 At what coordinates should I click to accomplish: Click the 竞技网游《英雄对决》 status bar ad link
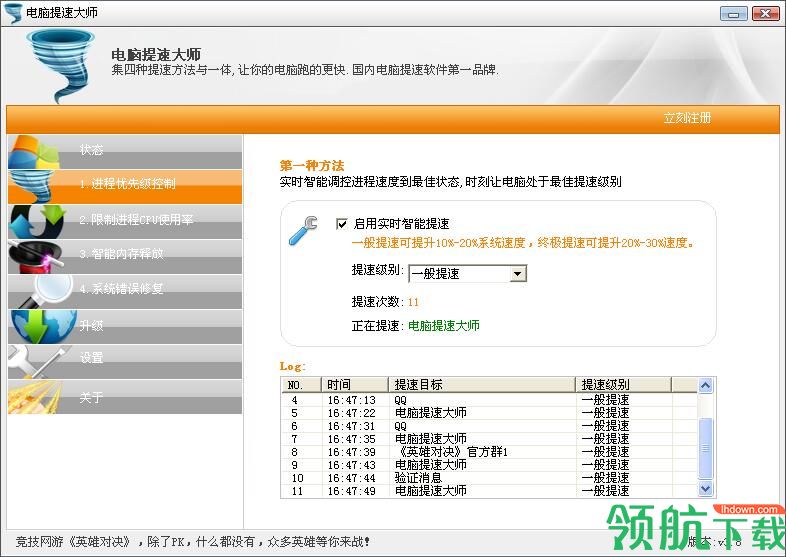[193, 542]
